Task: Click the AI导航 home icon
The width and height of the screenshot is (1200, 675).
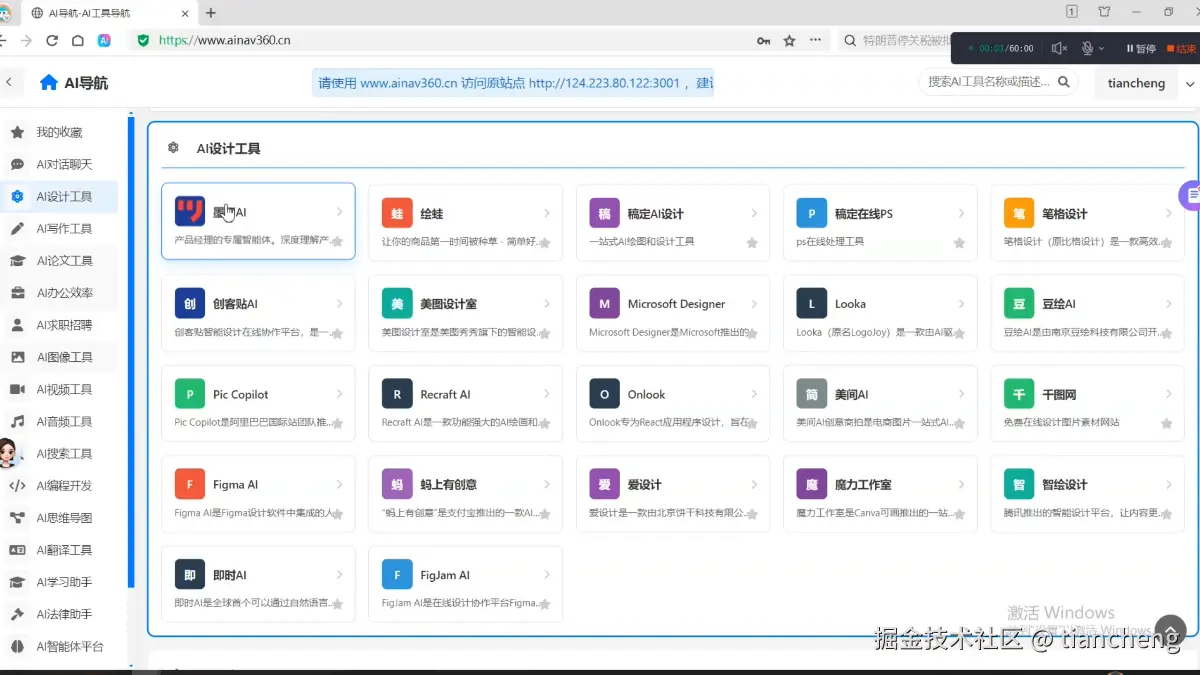Action: pyautogui.click(x=48, y=83)
